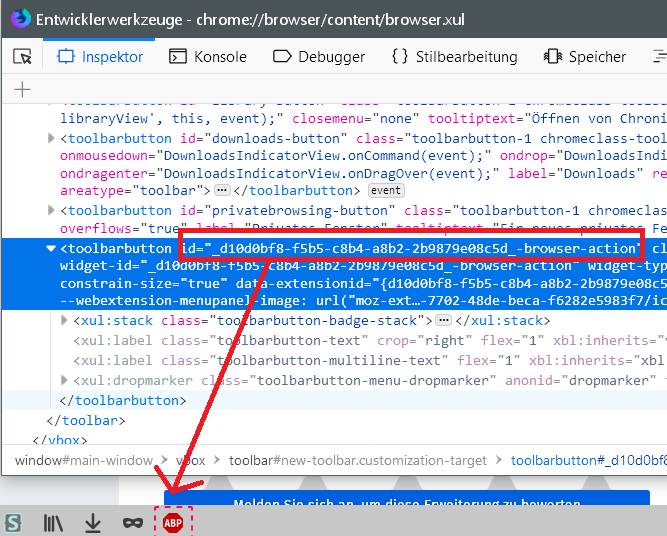Click the green S extension icon

13,521
